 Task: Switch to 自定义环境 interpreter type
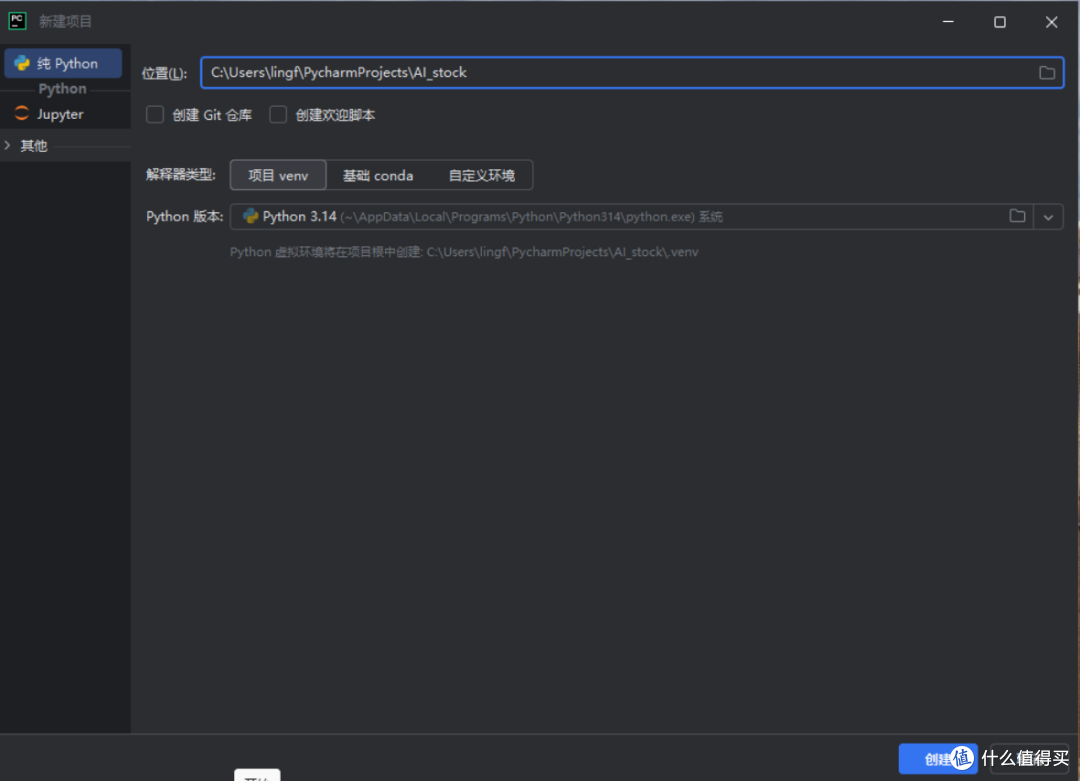481,175
